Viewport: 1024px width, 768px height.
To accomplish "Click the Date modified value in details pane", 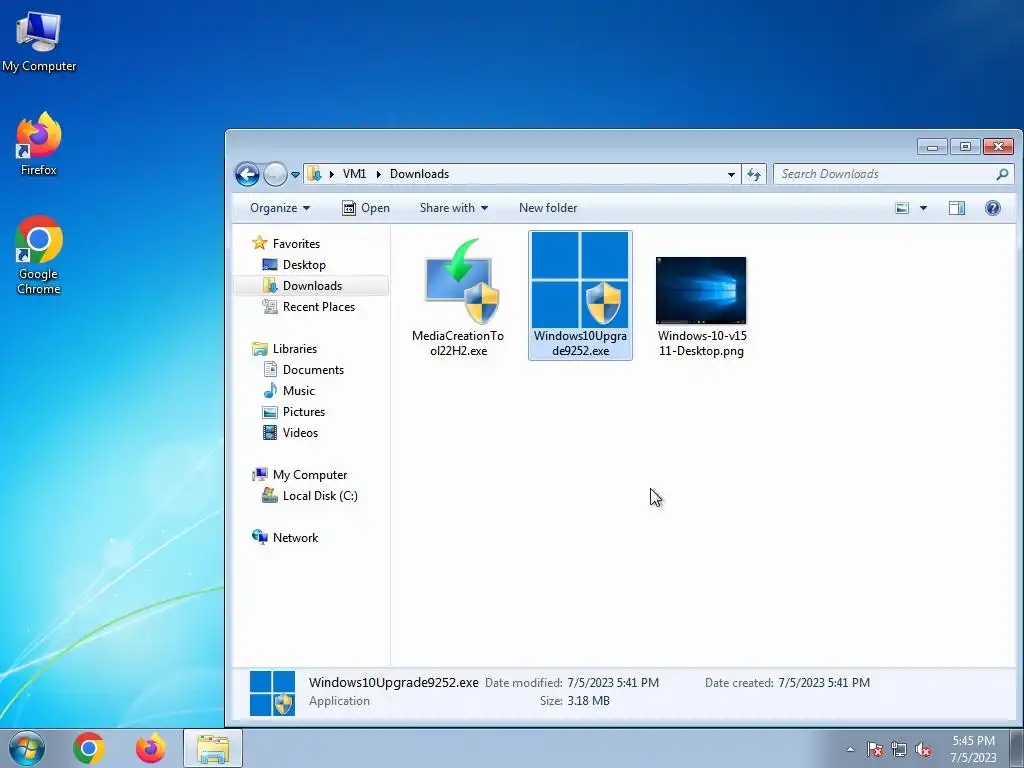I will click(x=613, y=682).
